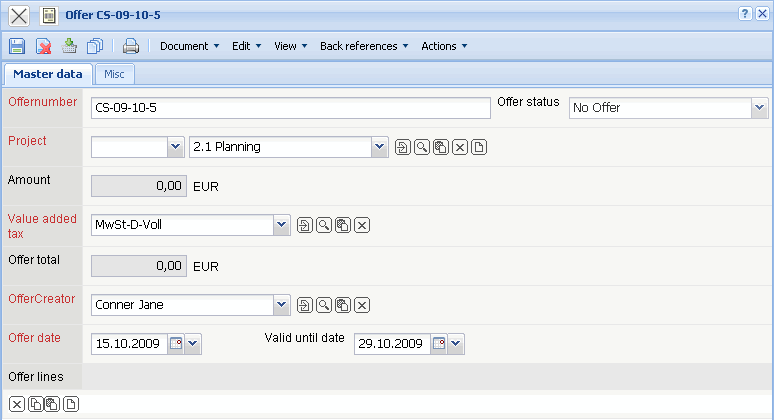Click the new-entry icon in the Project row
This screenshot has height=420, width=774.
coord(479,148)
